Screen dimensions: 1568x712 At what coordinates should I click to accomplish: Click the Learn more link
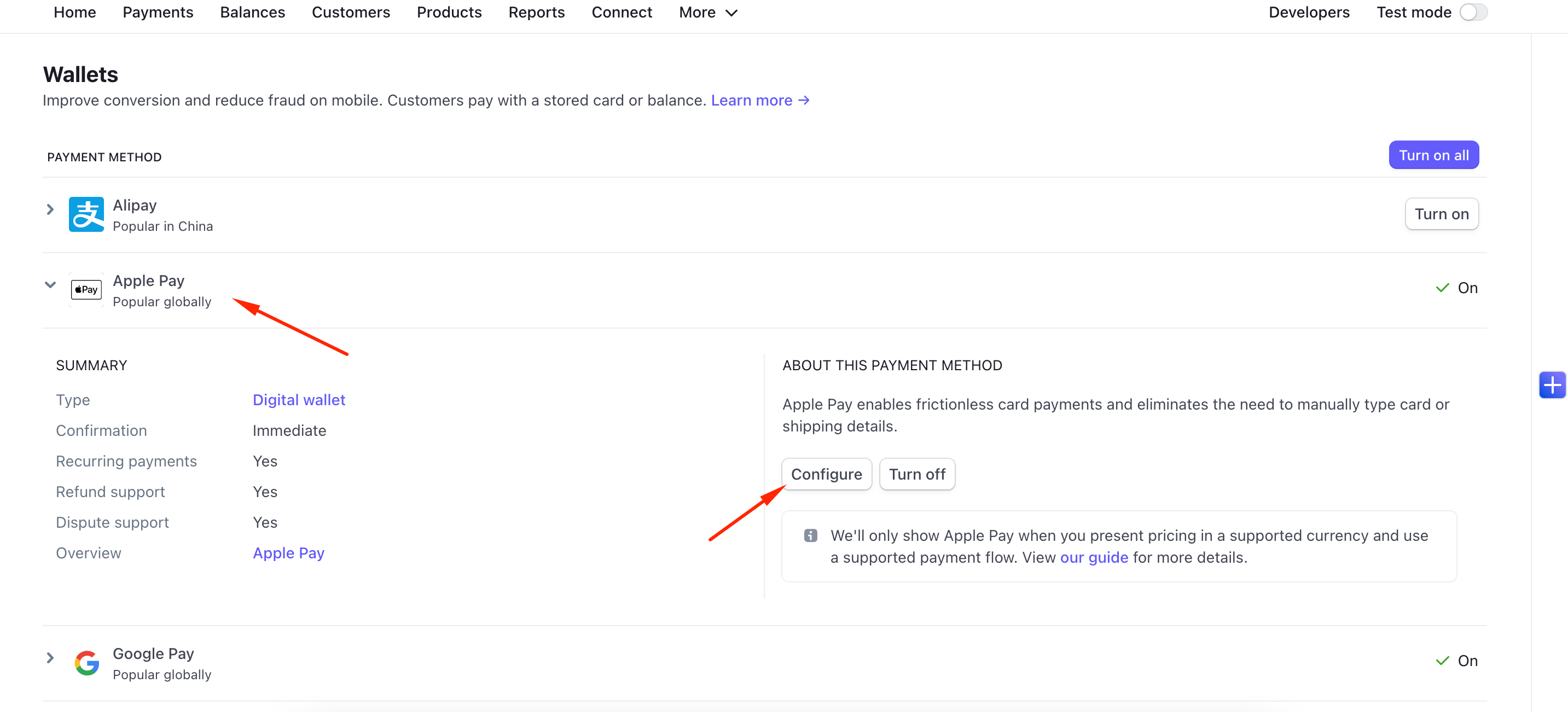[x=759, y=101]
